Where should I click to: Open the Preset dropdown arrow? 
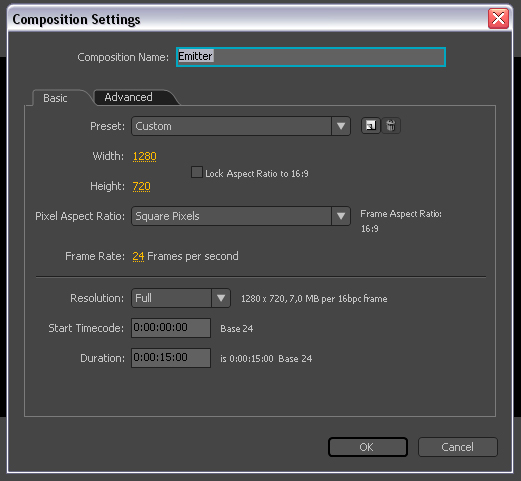(341, 126)
